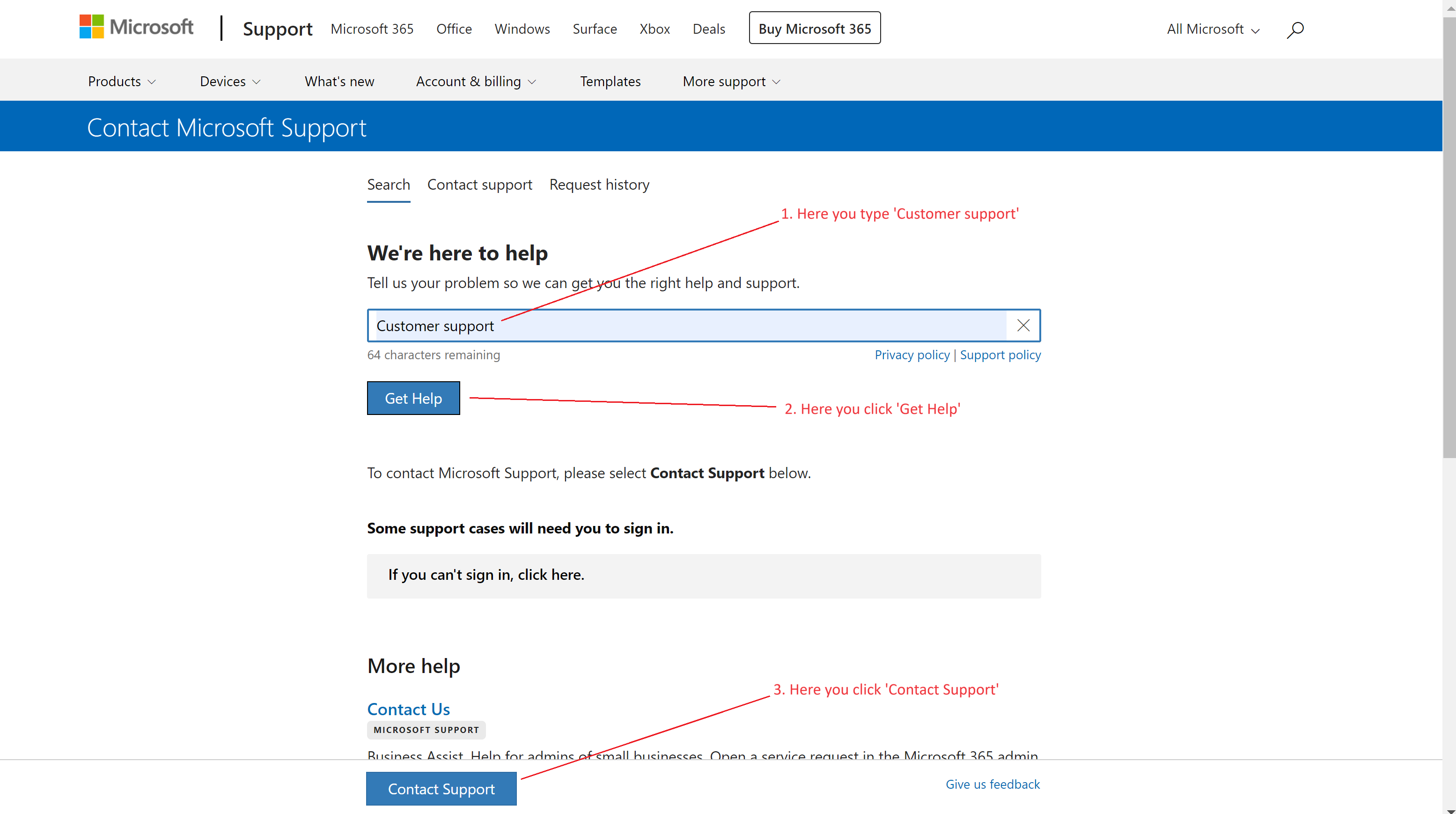Open Windows nav link

[x=522, y=29]
